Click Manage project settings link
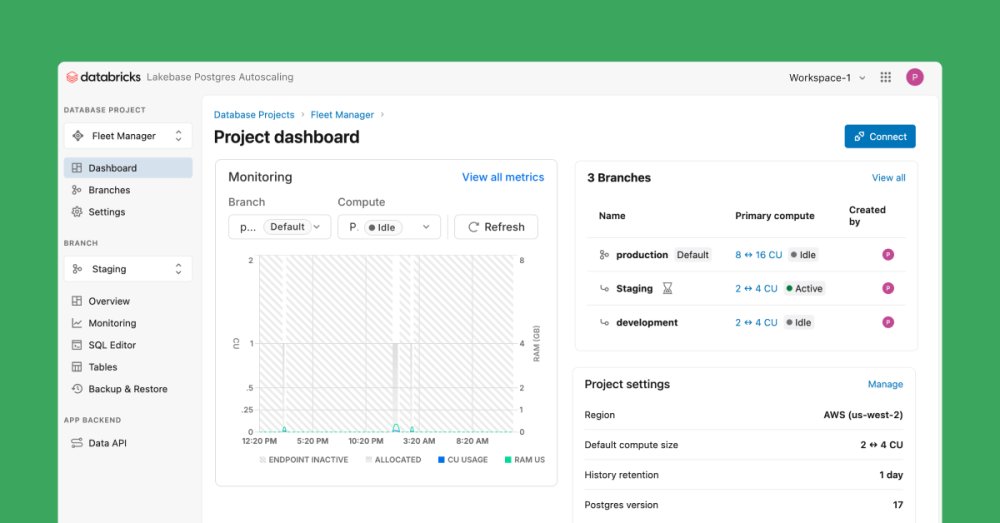Screen dimensions: 1000x523 tap(885, 384)
